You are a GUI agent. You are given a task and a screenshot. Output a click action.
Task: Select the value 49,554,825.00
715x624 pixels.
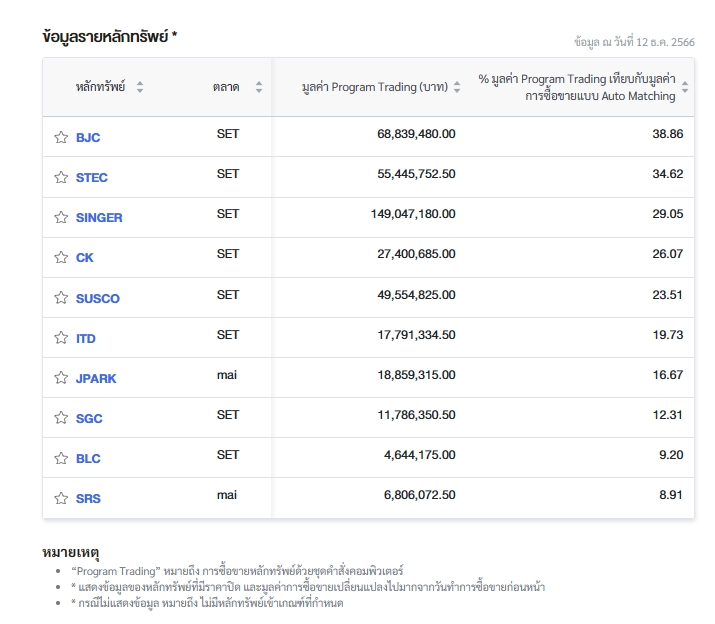pos(416,295)
